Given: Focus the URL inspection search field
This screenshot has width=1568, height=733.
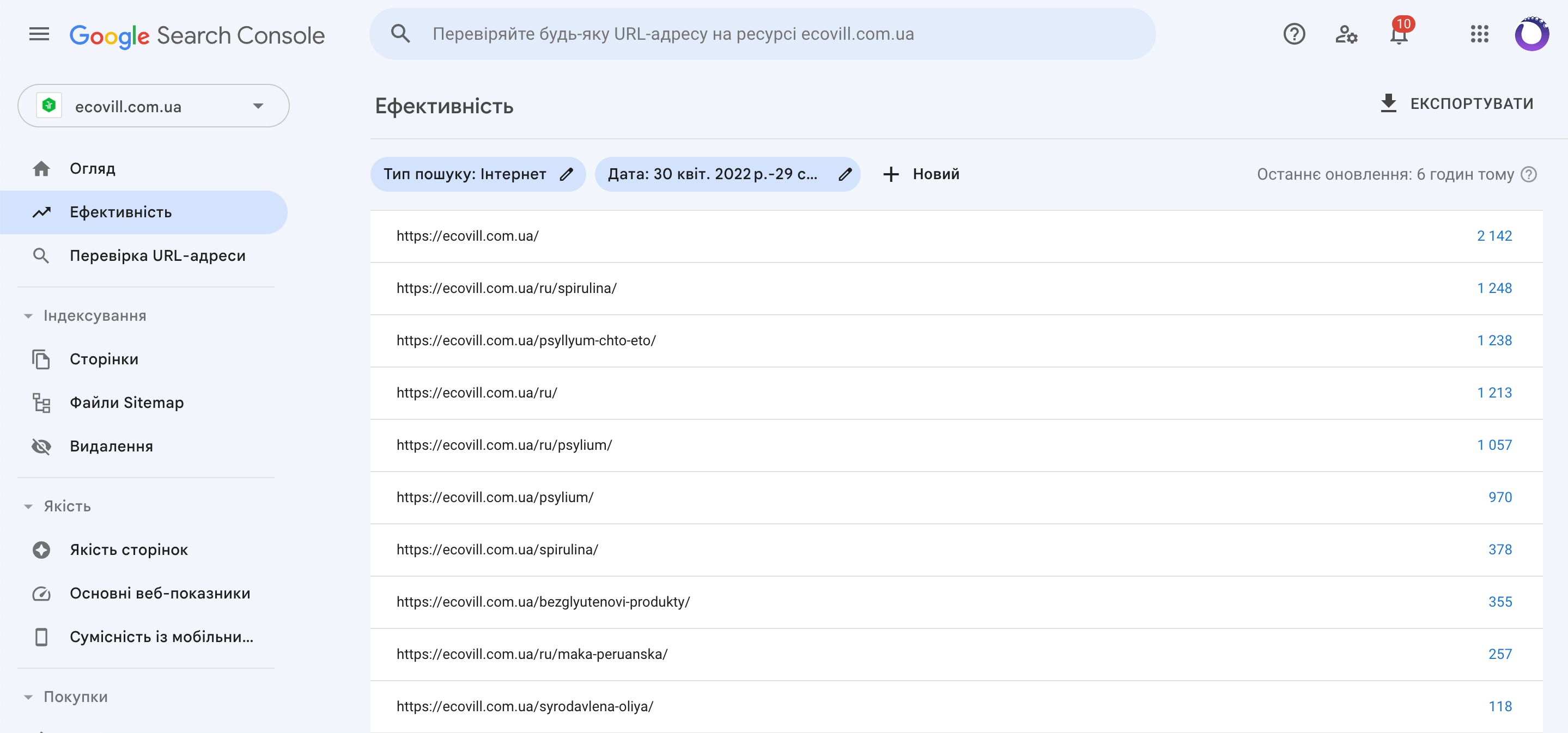Looking at the screenshot, I should click(x=762, y=34).
